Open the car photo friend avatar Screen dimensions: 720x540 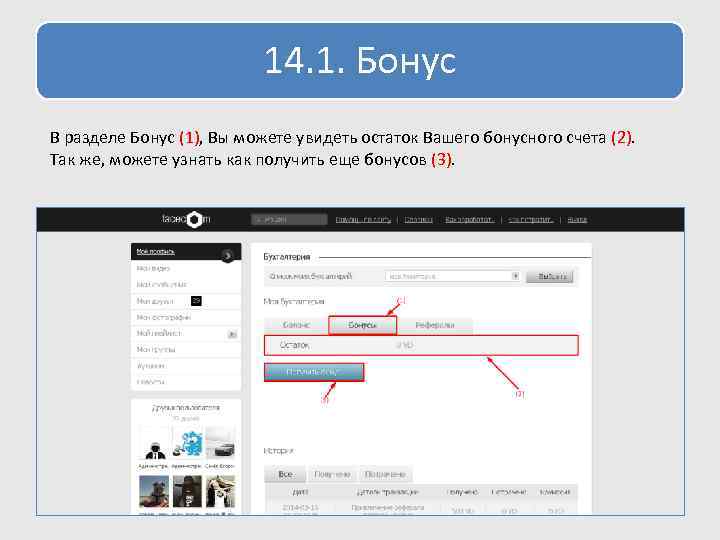click(220, 444)
